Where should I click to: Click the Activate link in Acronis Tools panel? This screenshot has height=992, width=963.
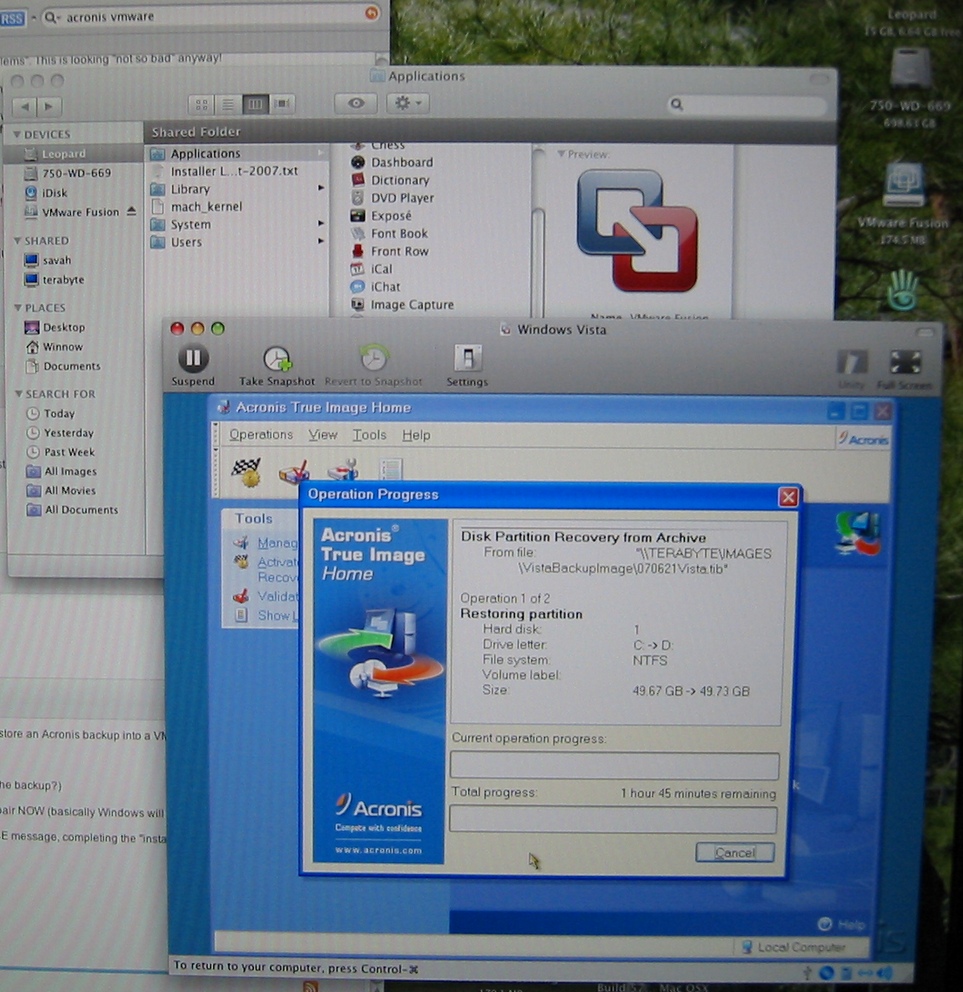click(277, 562)
